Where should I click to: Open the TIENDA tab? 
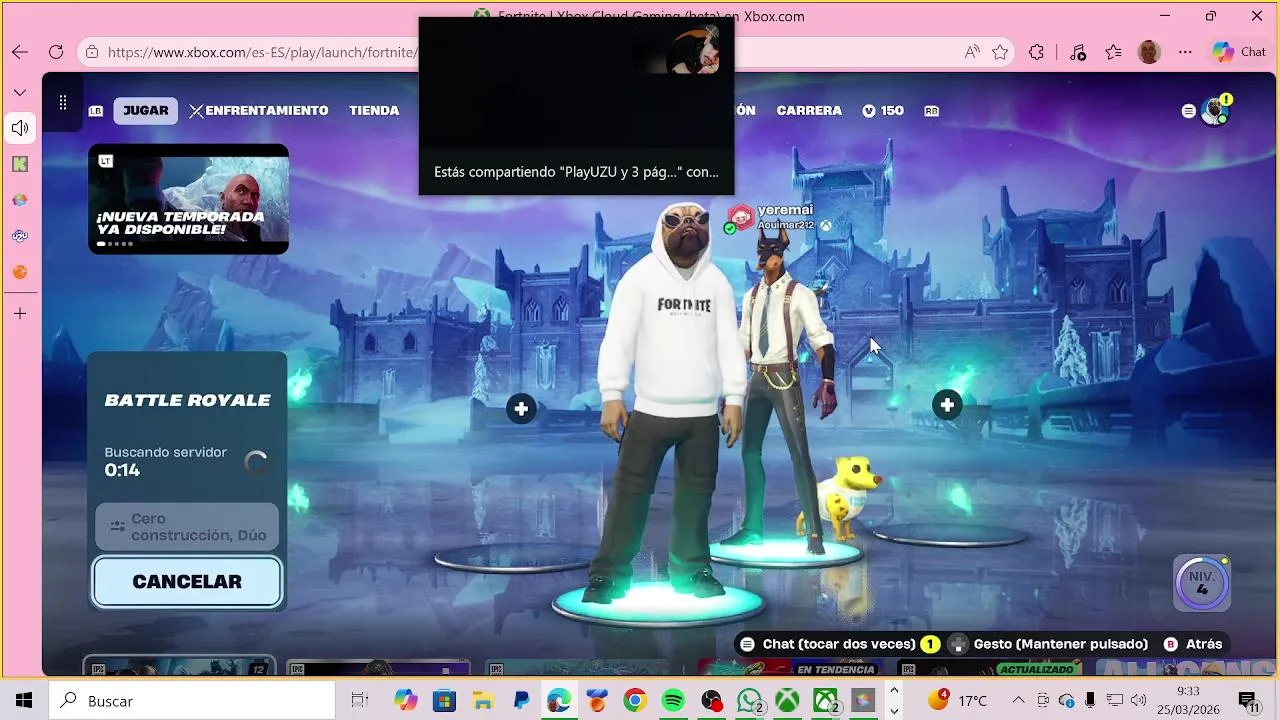click(x=374, y=111)
